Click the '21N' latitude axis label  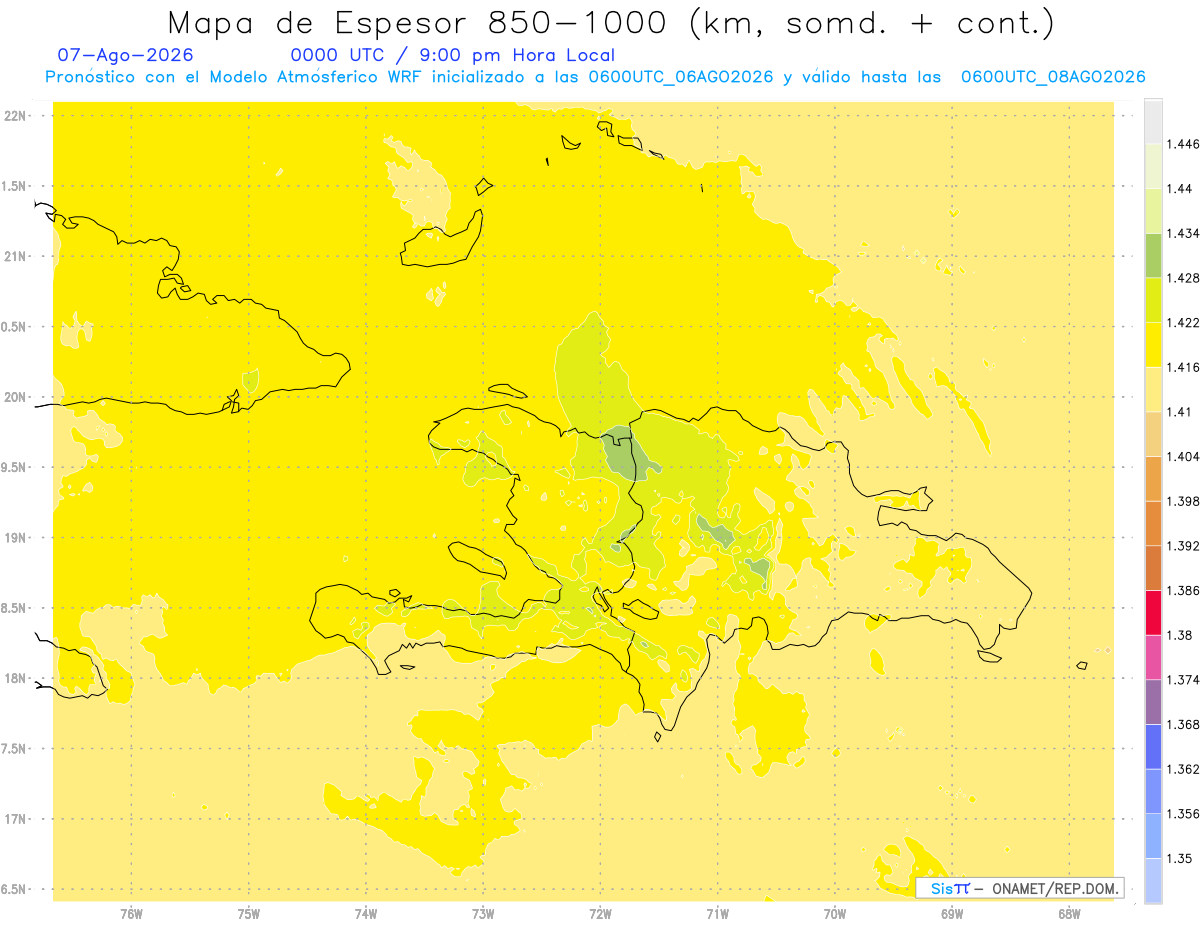(15, 256)
